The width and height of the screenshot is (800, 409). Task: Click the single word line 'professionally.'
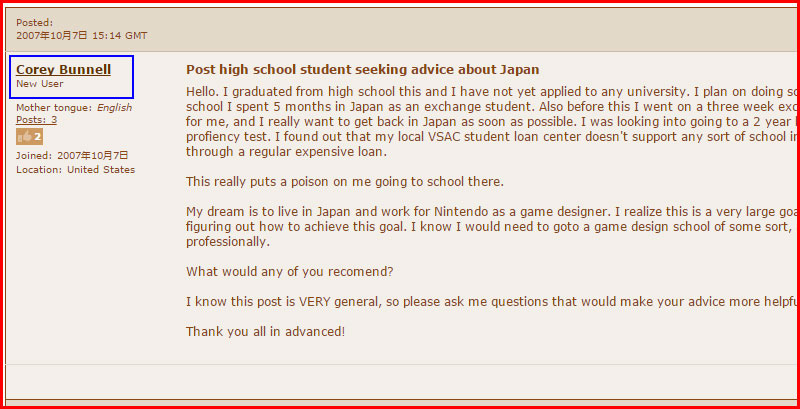(228, 242)
